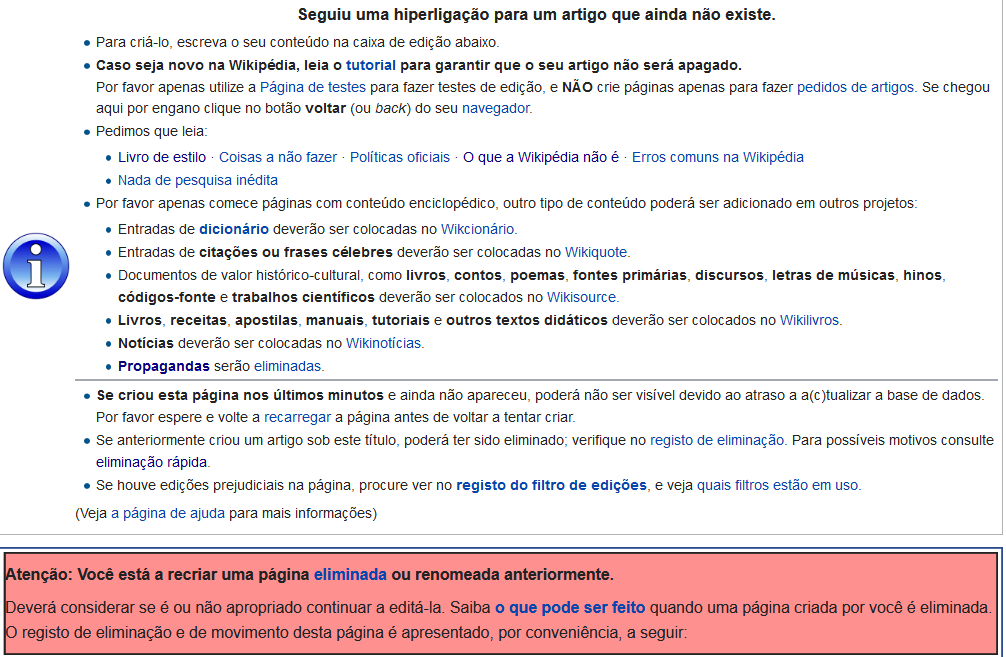Click the bold dicionário link
1006x657 pixels.
(x=234, y=229)
